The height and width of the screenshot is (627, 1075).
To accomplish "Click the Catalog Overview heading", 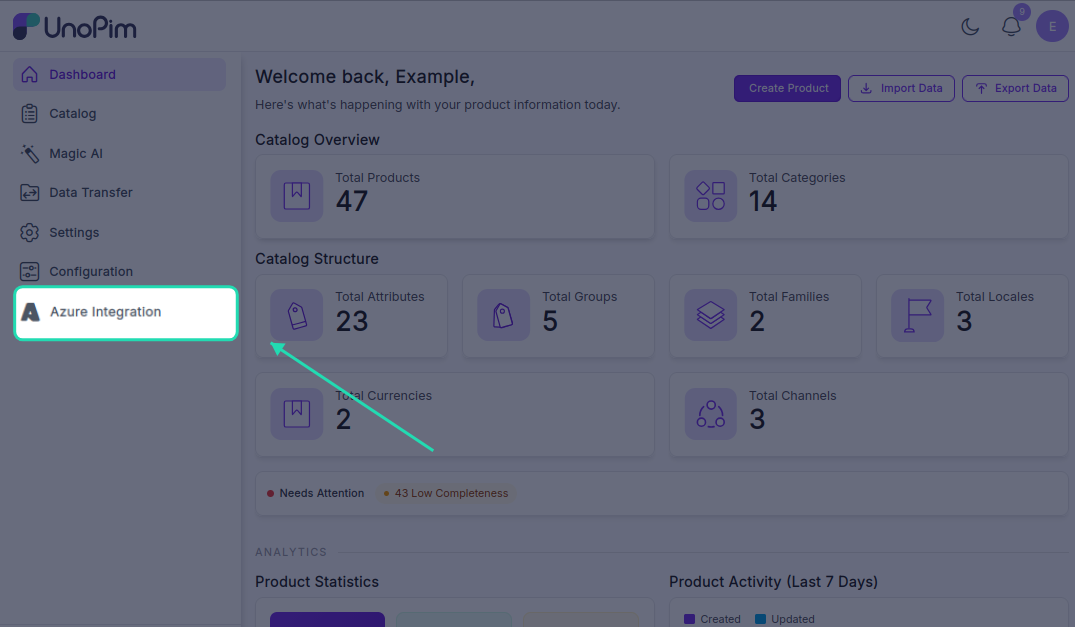I will [317, 140].
